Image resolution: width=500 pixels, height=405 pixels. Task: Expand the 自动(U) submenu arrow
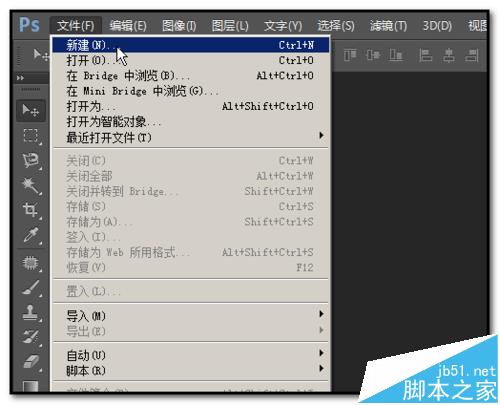click(x=321, y=353)
